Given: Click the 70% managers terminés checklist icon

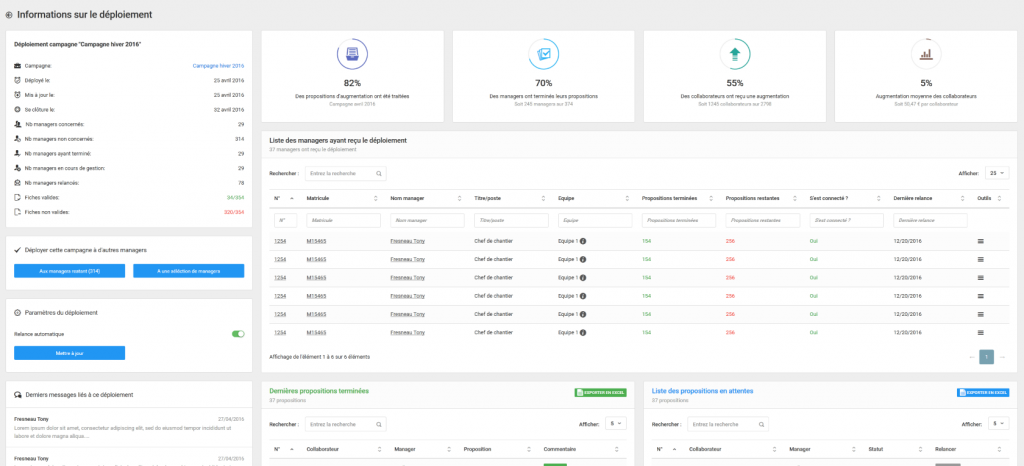Looking at the screenshot, I should coord(543,55).
